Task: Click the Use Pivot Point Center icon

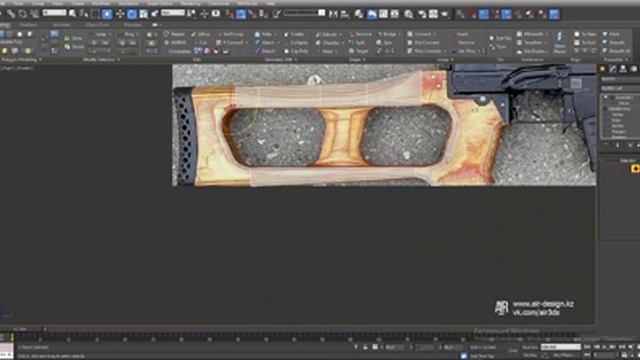Action: pos(191,14)
